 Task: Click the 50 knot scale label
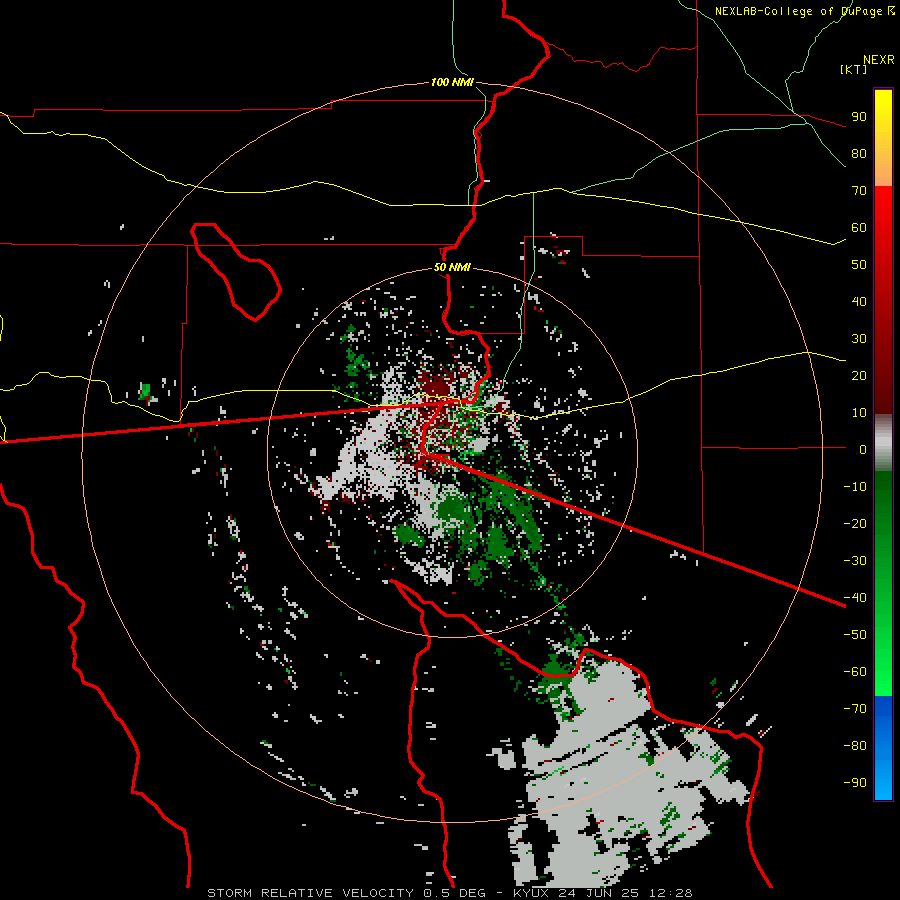(859, 265)
